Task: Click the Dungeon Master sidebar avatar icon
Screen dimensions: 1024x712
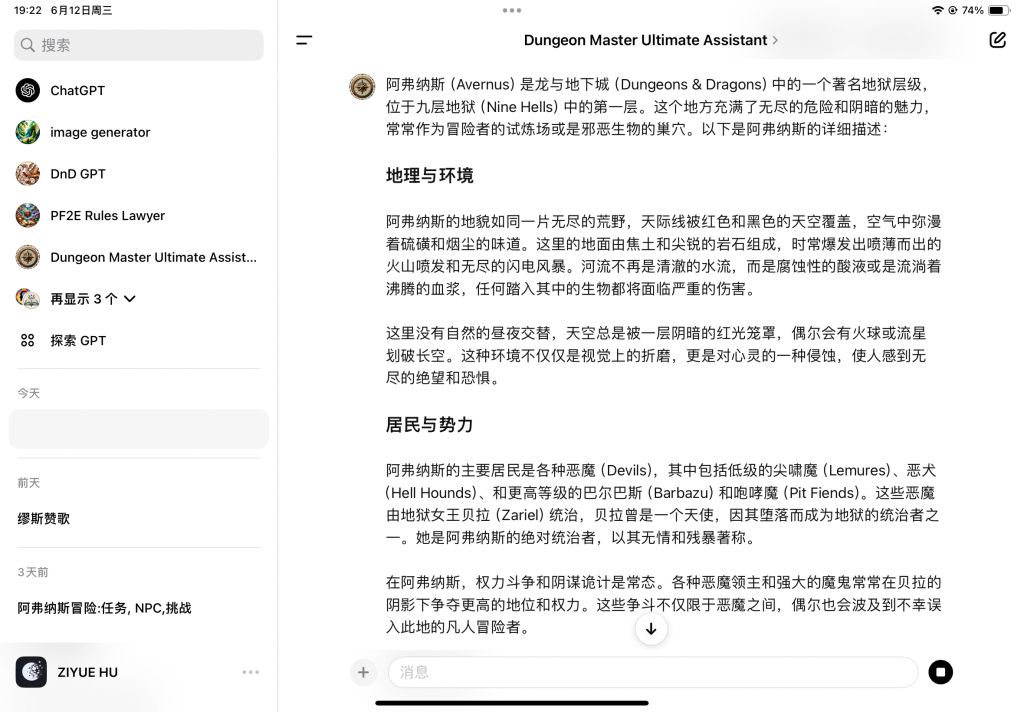Action: (x=27, y=257)
